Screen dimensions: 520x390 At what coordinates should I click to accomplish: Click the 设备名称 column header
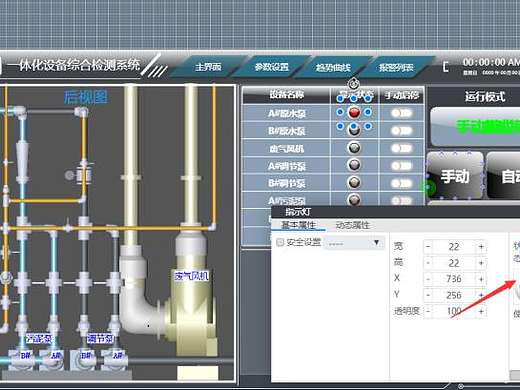pyautogui.click(x=287, y=95)
